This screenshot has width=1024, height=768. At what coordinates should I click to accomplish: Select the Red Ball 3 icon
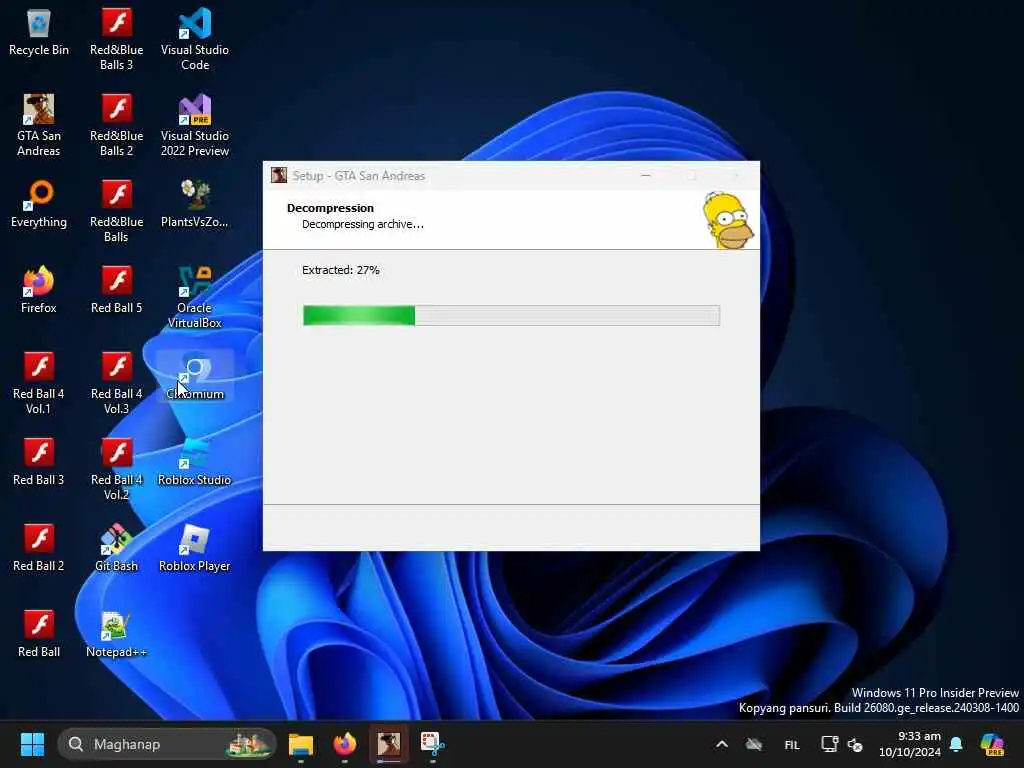click(x=39, y=462)
